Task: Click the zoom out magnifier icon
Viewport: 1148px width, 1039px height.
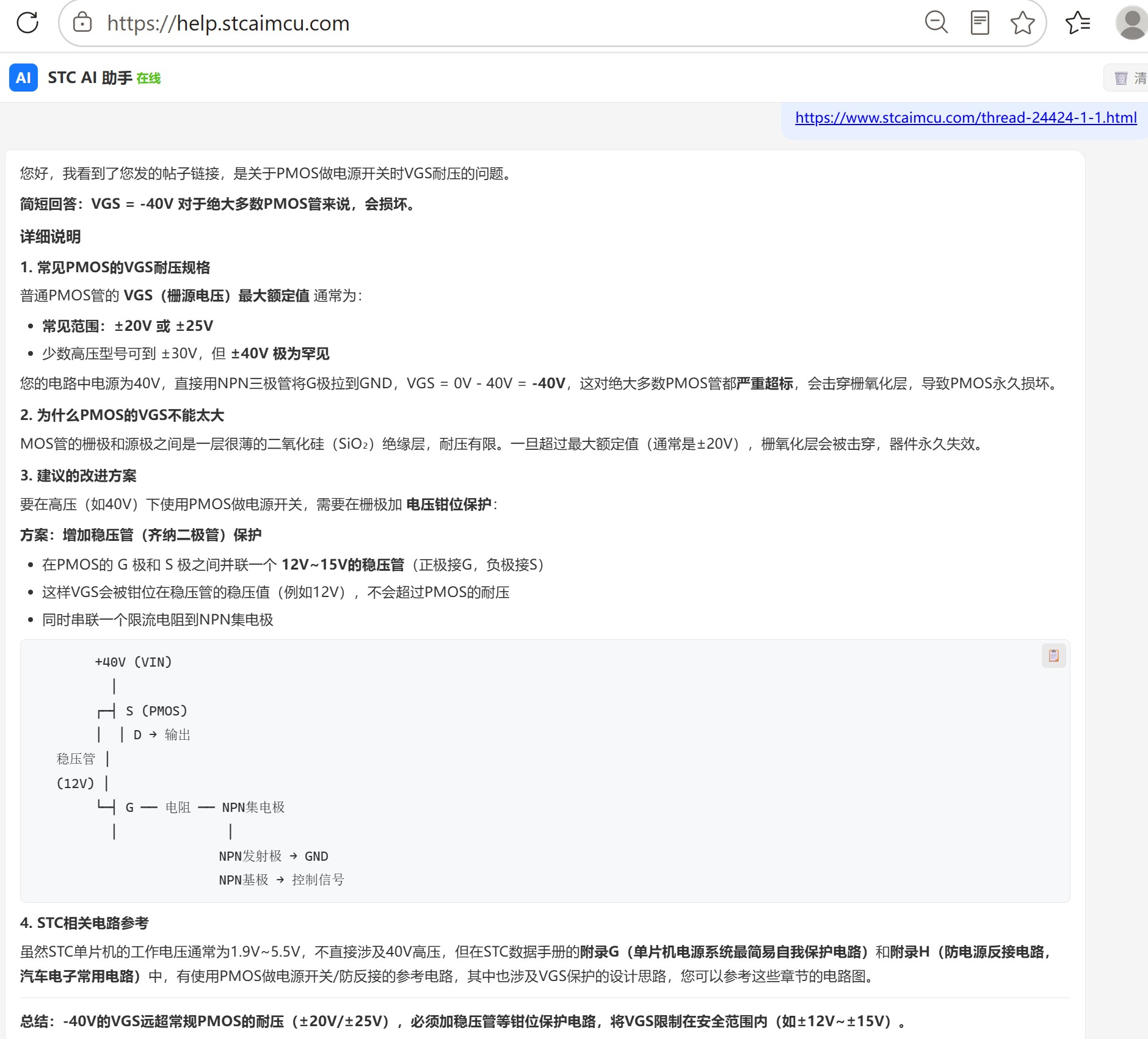Action: click(936, 23)
